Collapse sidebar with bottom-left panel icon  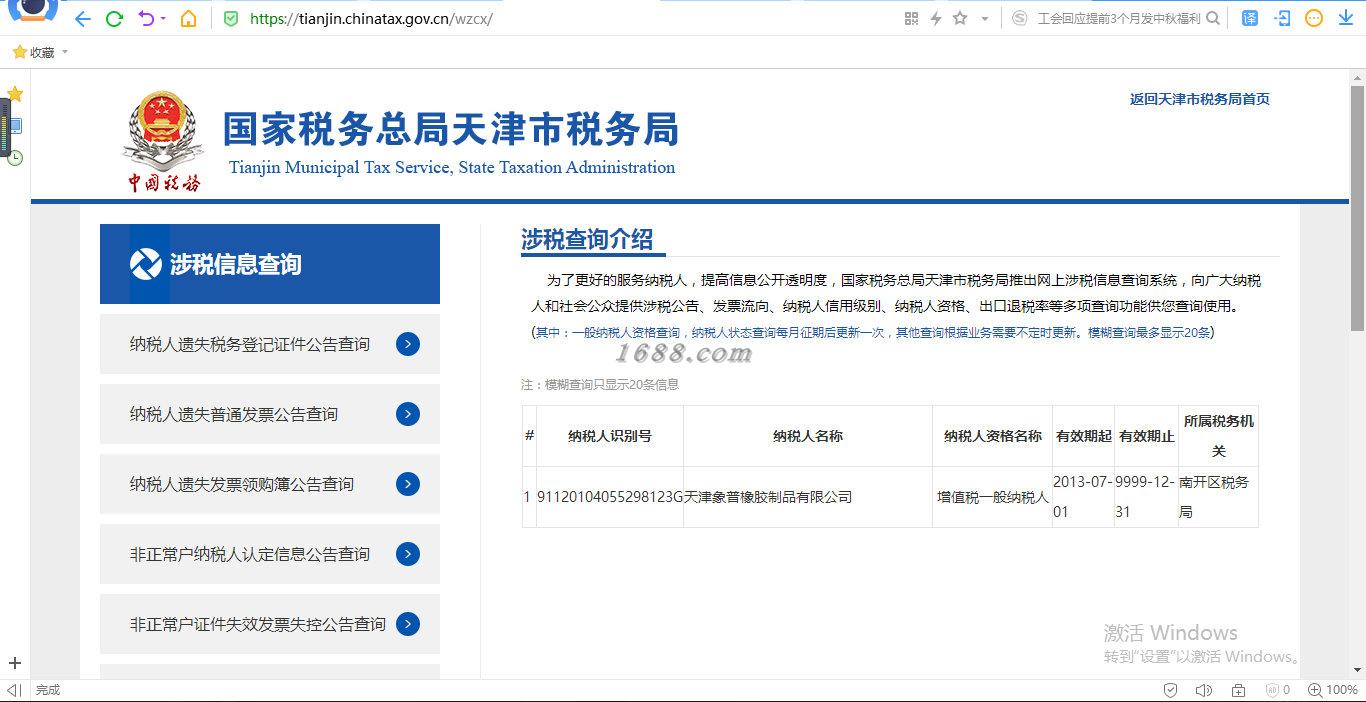(14, 690)
